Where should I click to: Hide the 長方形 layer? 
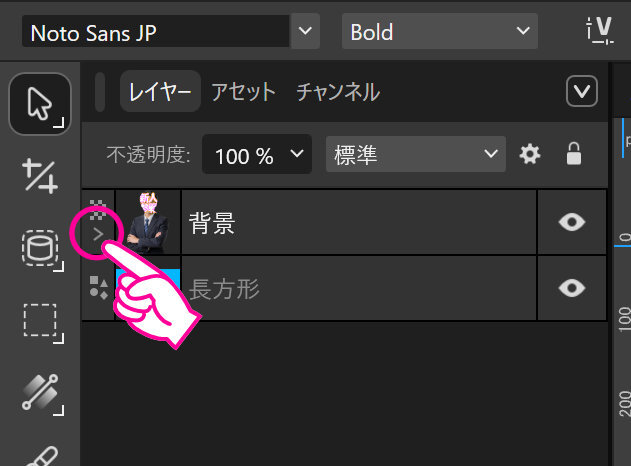click(571, 288)
